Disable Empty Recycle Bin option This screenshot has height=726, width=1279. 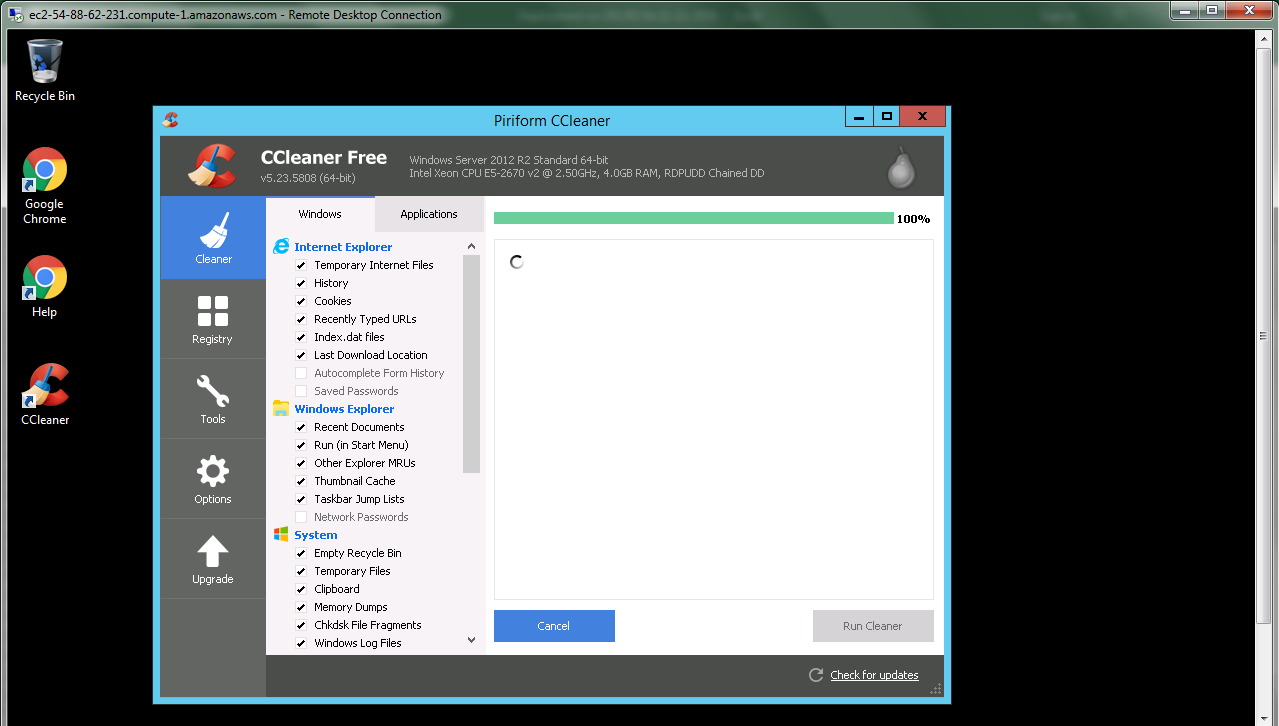point(301,553)
